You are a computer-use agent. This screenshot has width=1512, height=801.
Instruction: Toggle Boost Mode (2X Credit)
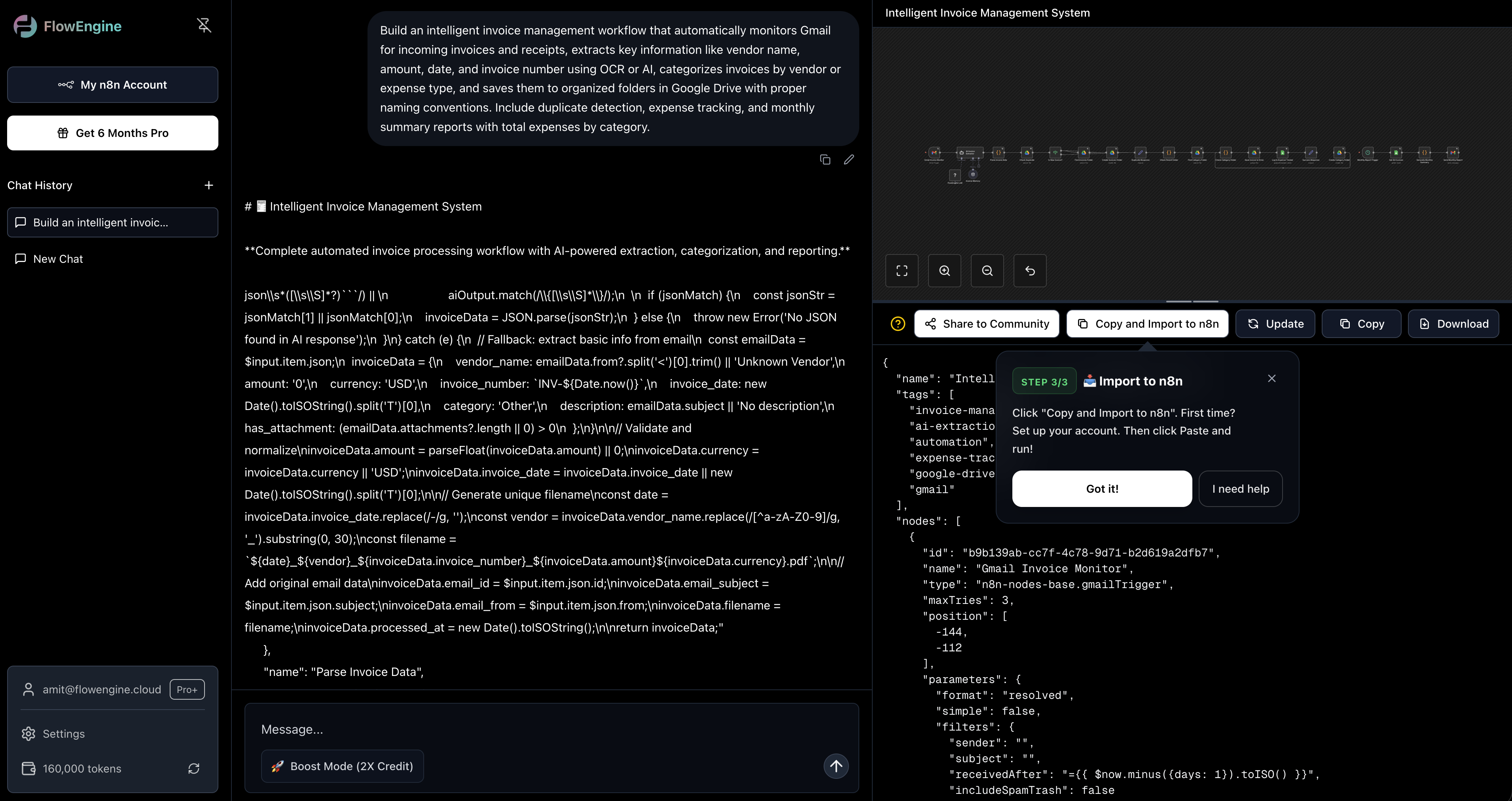pos(342,766)
